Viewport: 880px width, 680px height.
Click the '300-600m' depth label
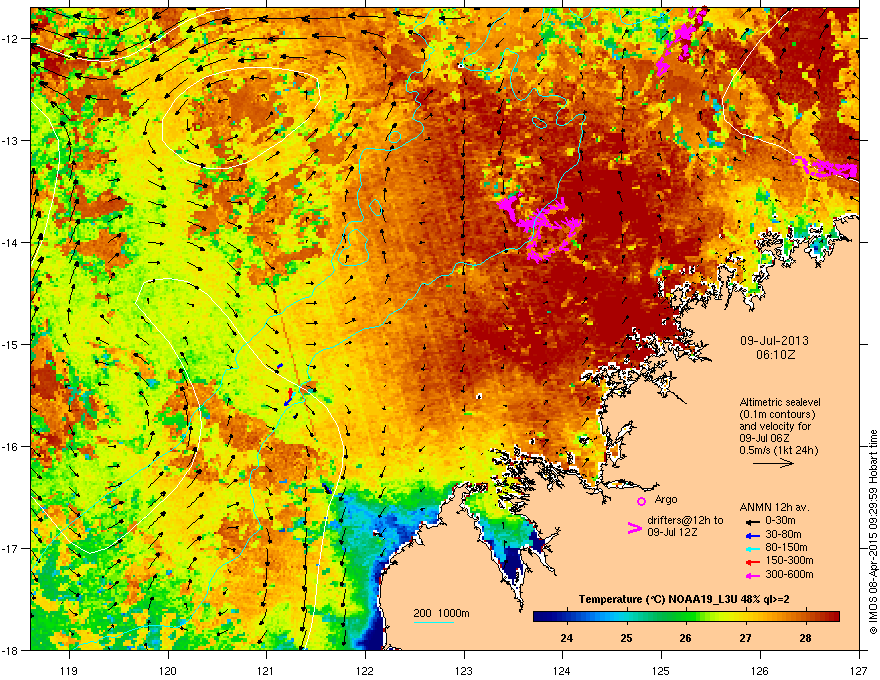(x=789, y=575)
